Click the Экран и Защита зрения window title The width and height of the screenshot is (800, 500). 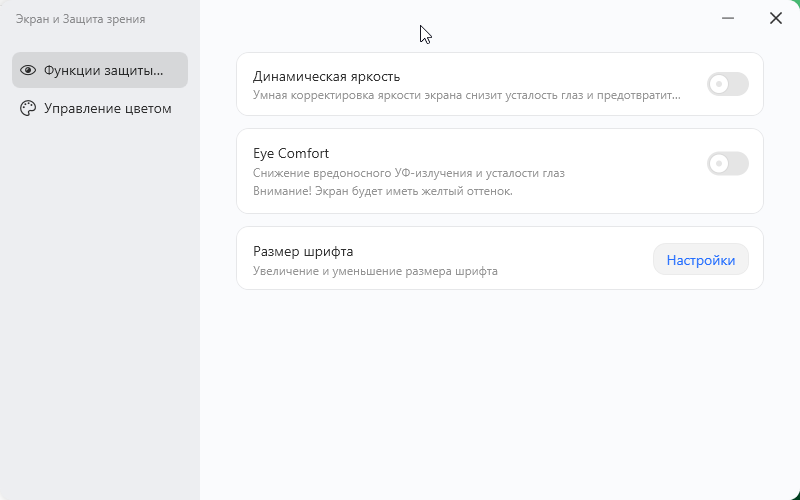80,19
